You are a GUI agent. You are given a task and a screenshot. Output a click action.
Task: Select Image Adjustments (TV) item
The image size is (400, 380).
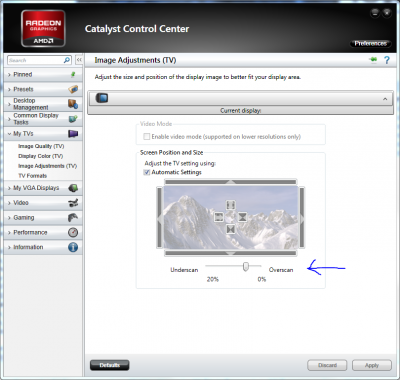click(x=47, y=166)
